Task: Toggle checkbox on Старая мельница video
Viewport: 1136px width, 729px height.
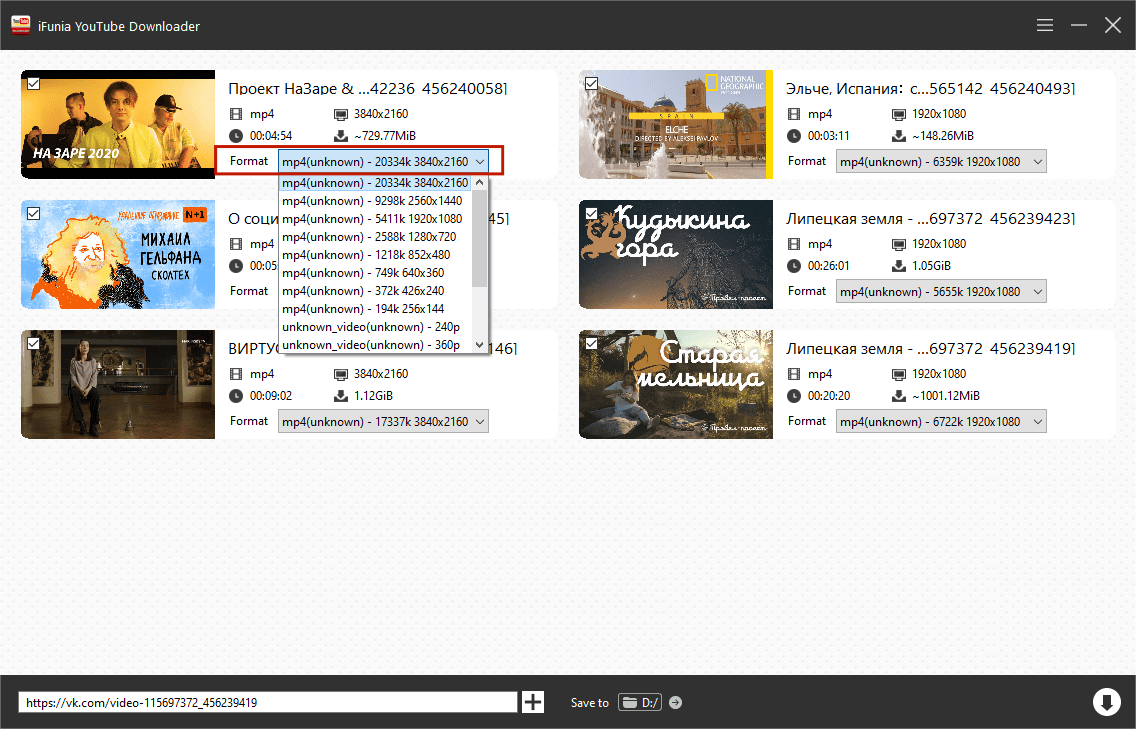Action: click(592, 343)
